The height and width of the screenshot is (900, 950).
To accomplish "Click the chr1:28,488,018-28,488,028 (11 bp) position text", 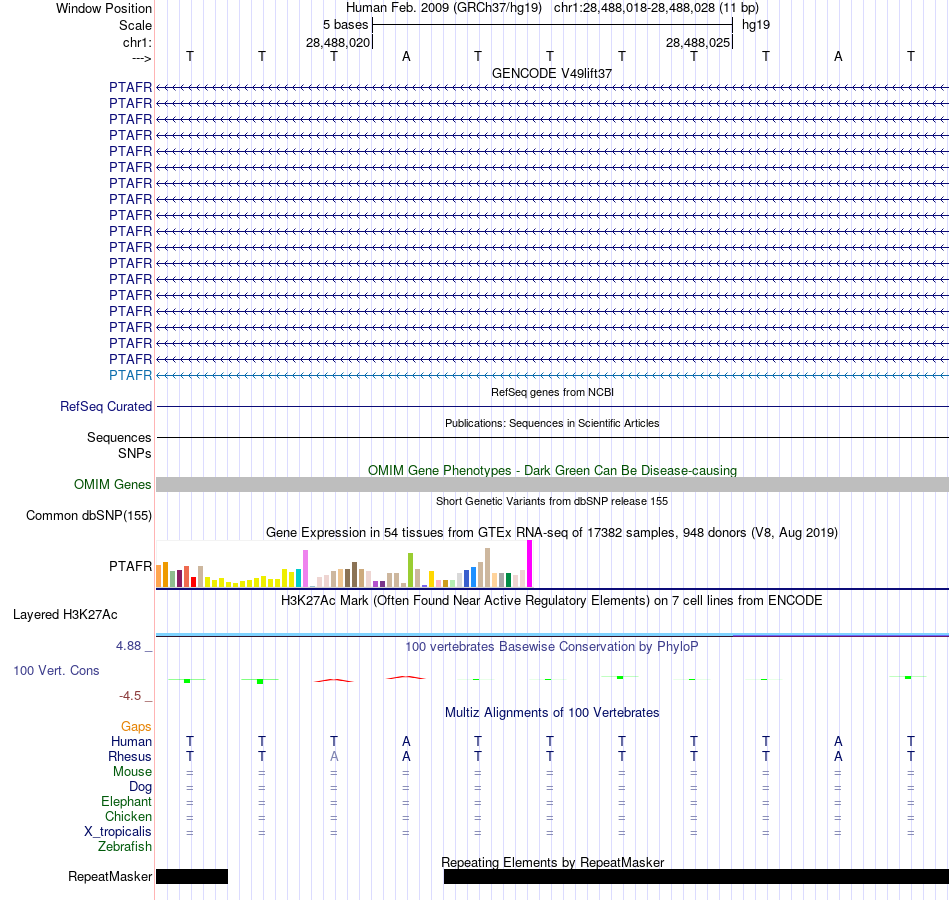I will coord(656,8).
